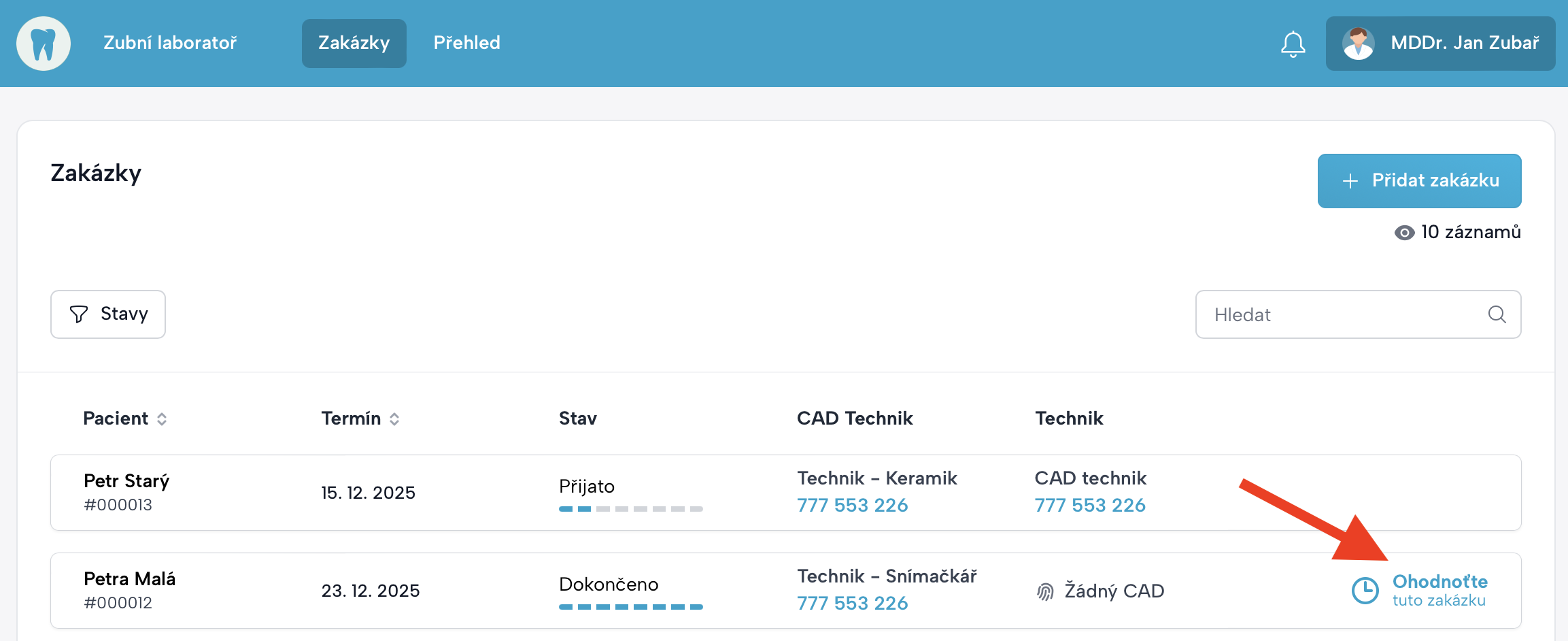This screenshot has height=641, width=1568.
Task: Click the clock icon for rating order
Action: tap(1365, 591)
